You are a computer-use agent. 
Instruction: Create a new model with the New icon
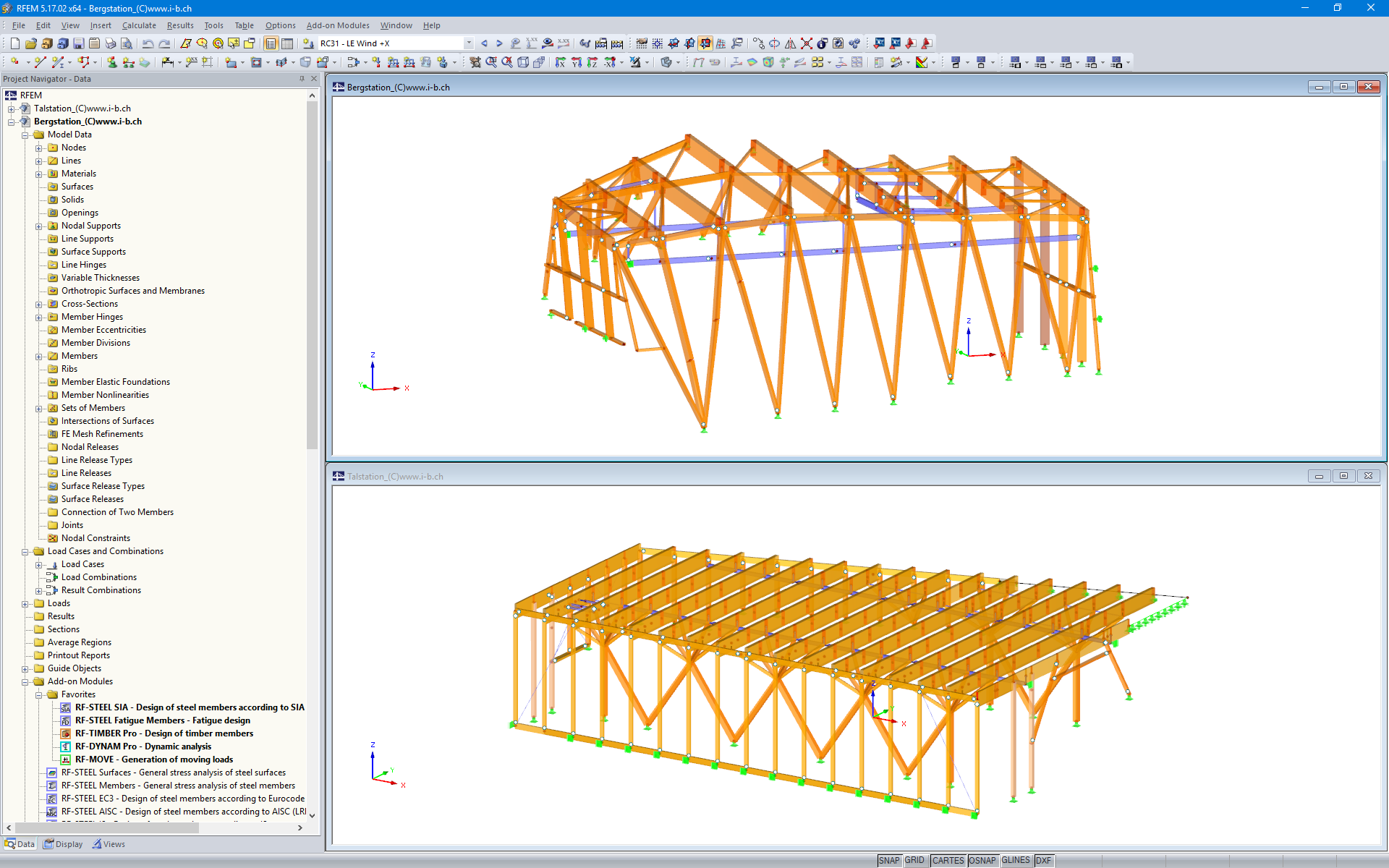(x=14, y=43)
